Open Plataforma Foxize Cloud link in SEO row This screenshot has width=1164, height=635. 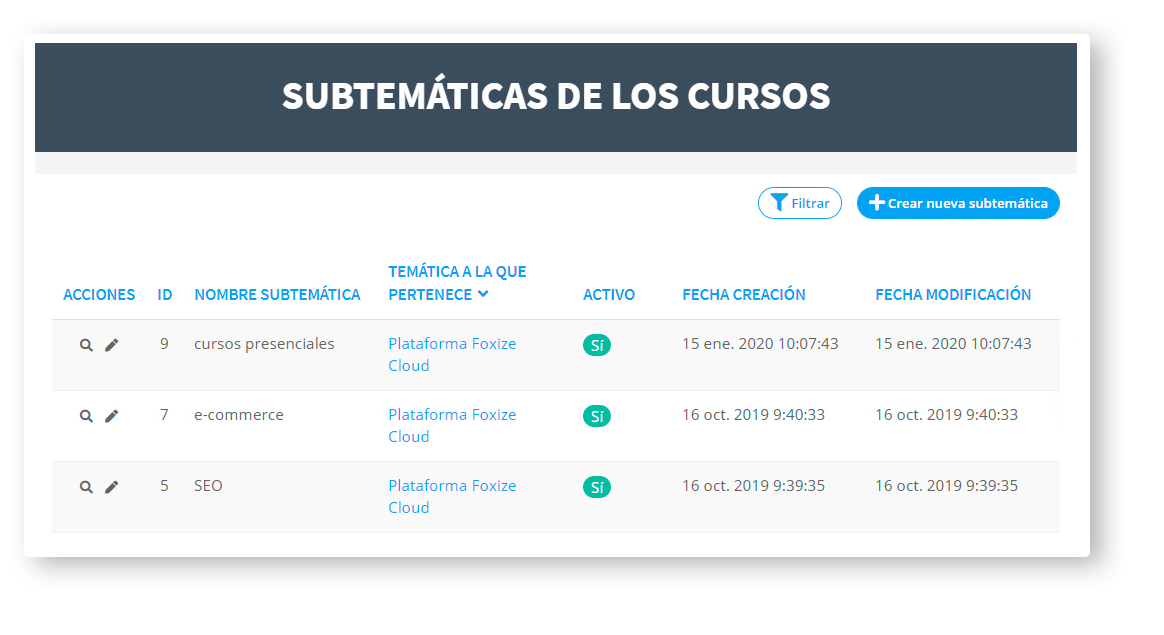click(452, 497)
